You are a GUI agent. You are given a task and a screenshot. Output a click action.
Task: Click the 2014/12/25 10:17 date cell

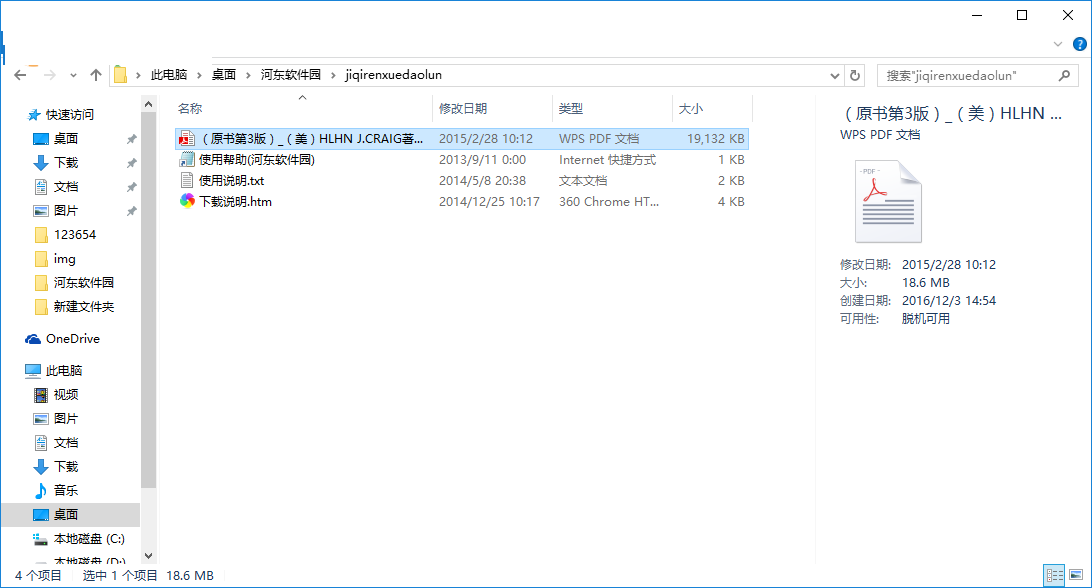pos(489,201)
